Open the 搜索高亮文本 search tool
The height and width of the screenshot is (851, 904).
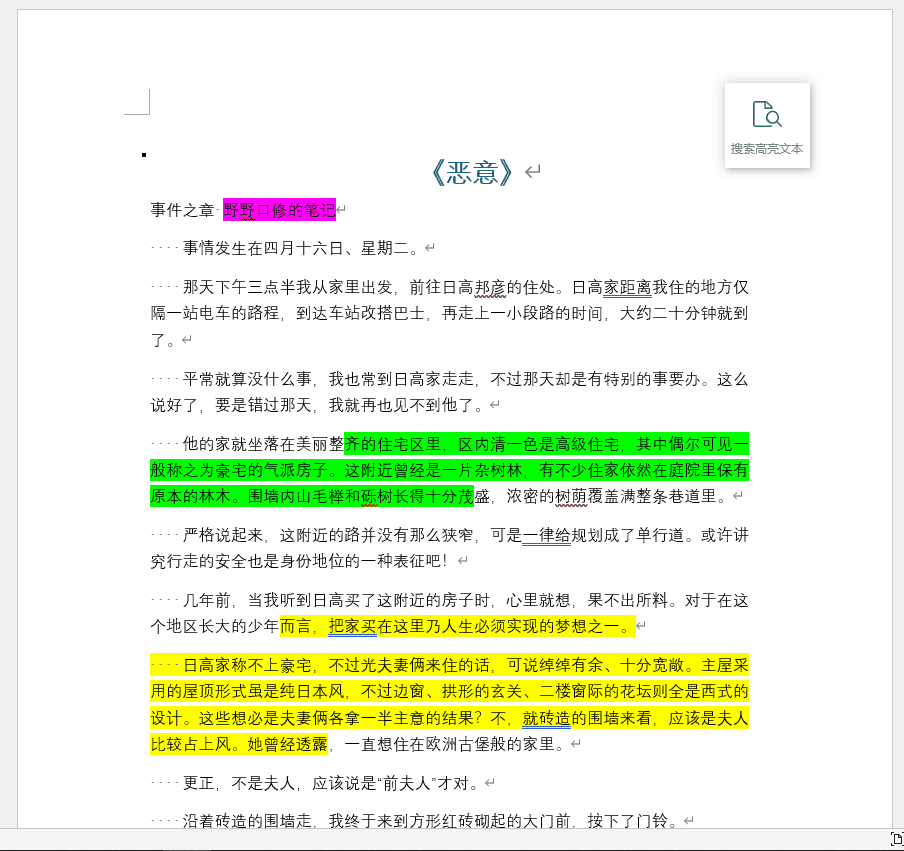point(767,126)
